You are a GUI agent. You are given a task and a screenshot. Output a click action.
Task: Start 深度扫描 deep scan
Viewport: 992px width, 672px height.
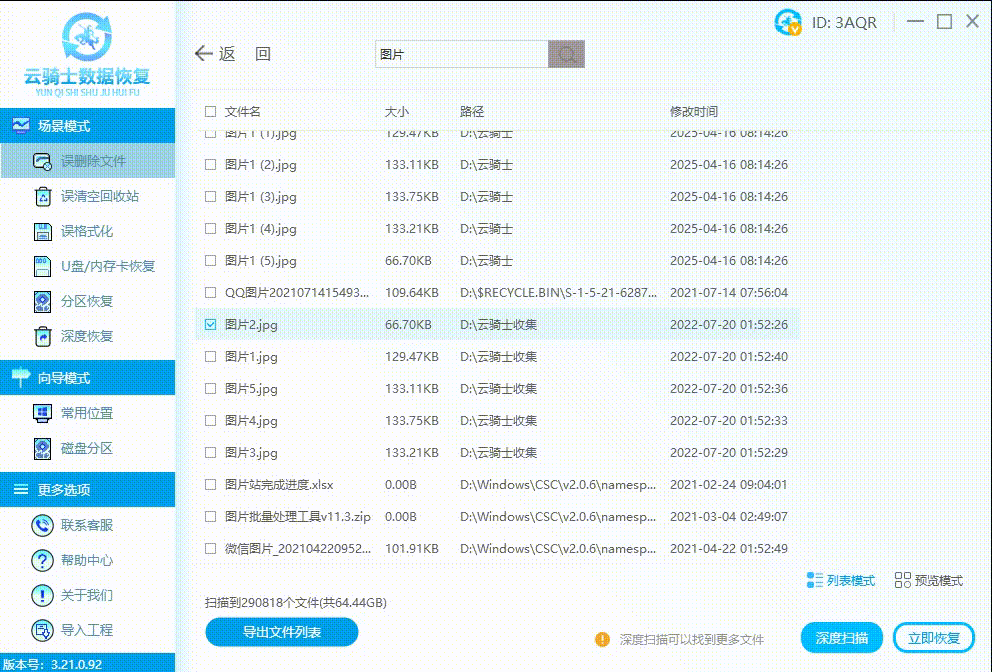[841, 638]
